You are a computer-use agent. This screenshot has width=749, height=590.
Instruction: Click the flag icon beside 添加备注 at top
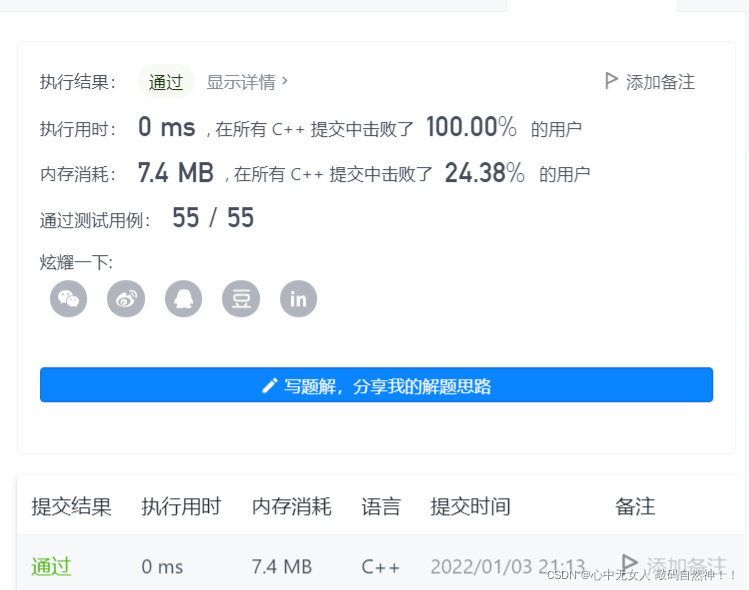tap(611, 81)
